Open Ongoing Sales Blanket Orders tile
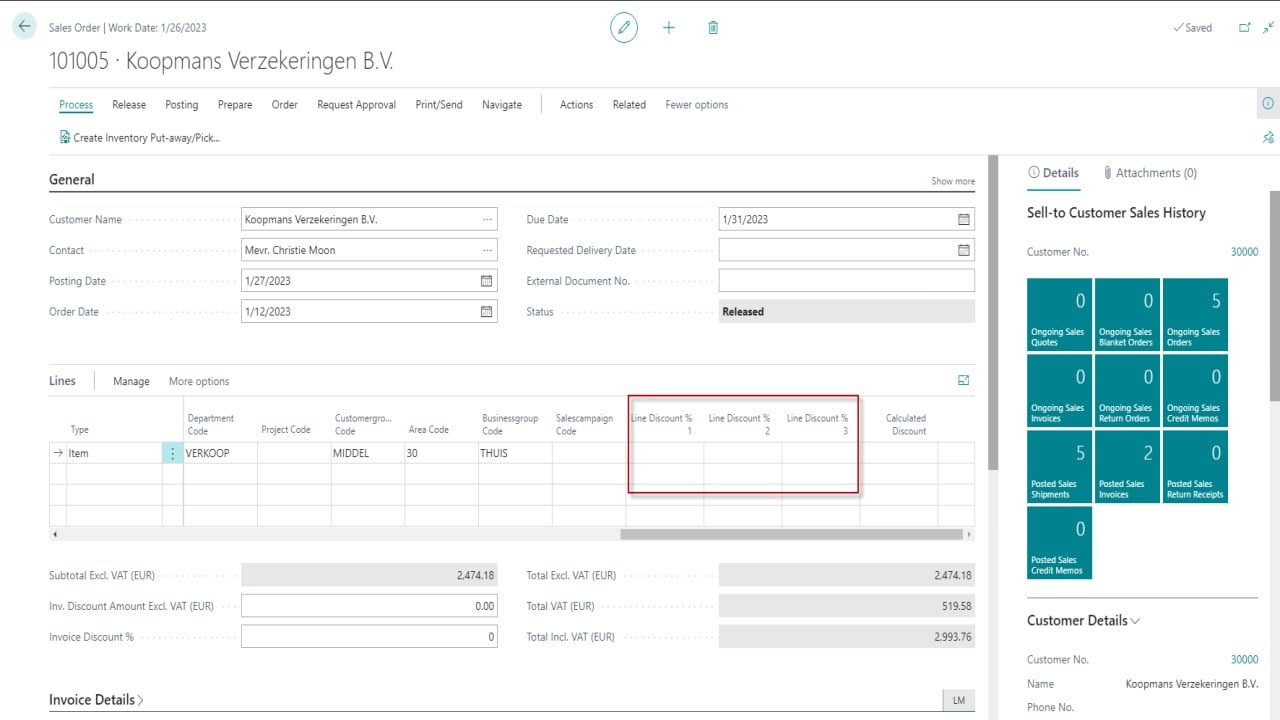Screen dimensions: 1280x720 [1127, 315]
